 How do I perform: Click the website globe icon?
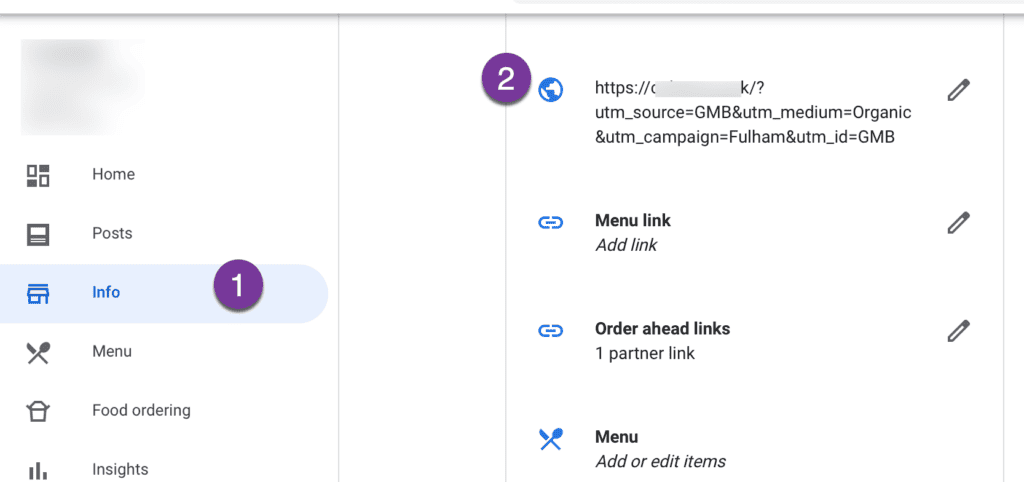[551, 90]
